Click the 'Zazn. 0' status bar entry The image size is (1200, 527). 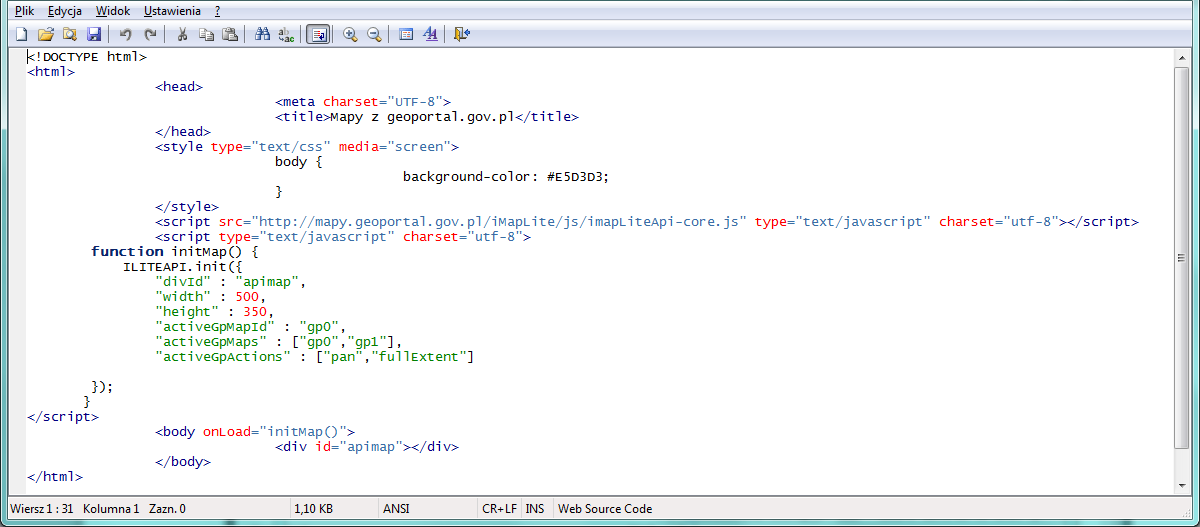coord(167,509)
